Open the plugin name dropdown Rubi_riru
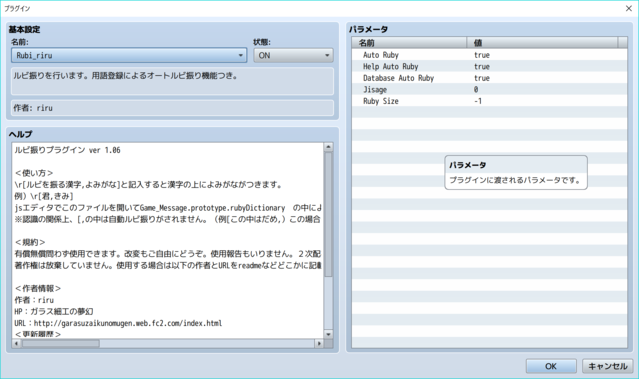639x379 pixels. point(129,55)
